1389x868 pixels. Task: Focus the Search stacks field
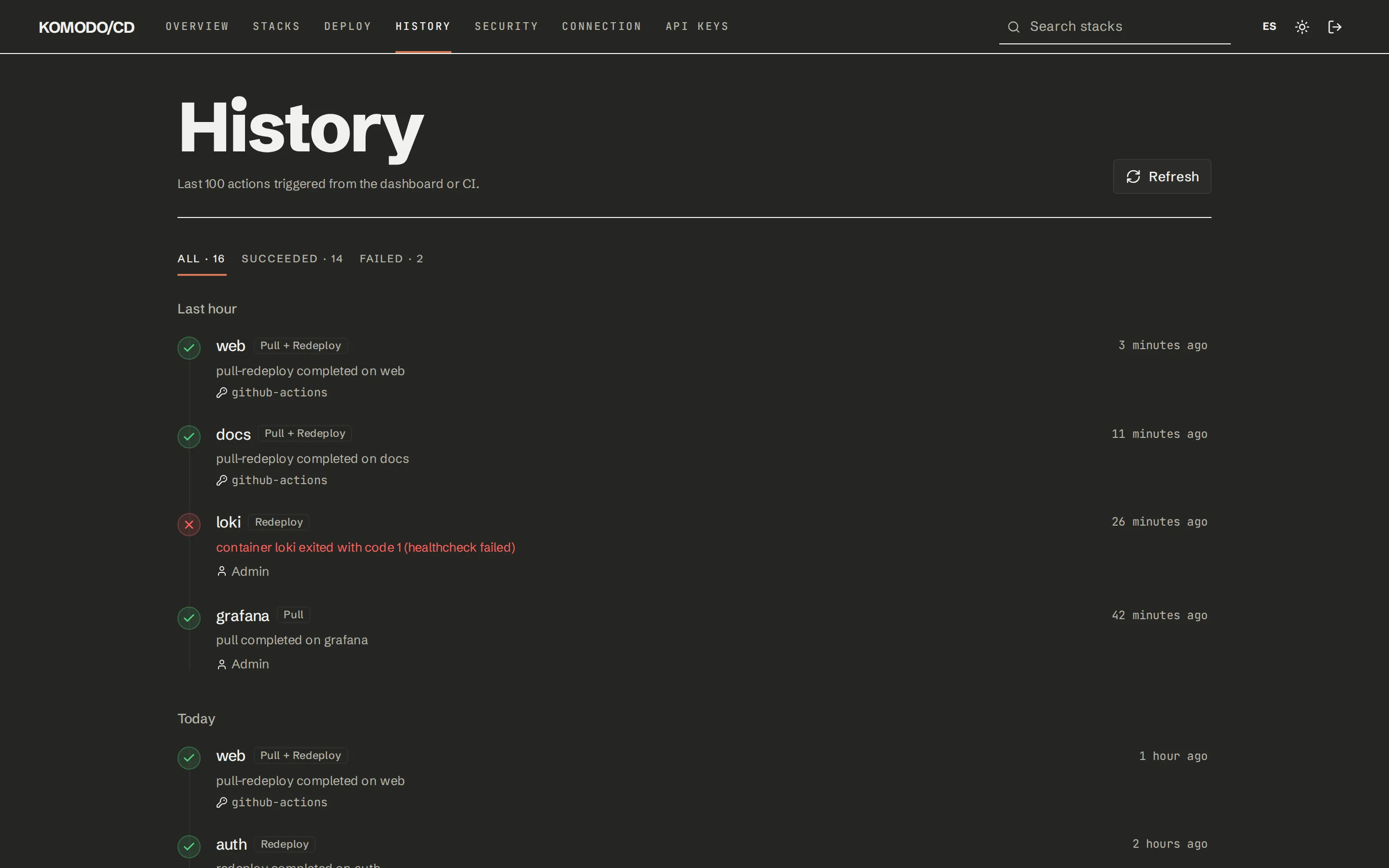1115,27
